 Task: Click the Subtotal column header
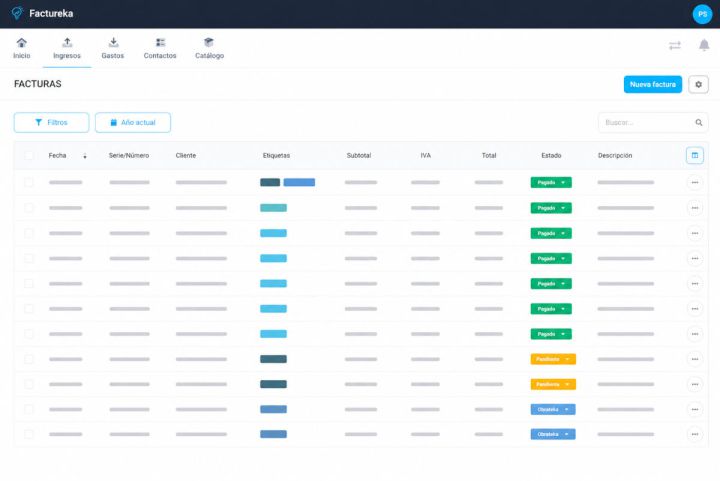click(x=359, y=156)
